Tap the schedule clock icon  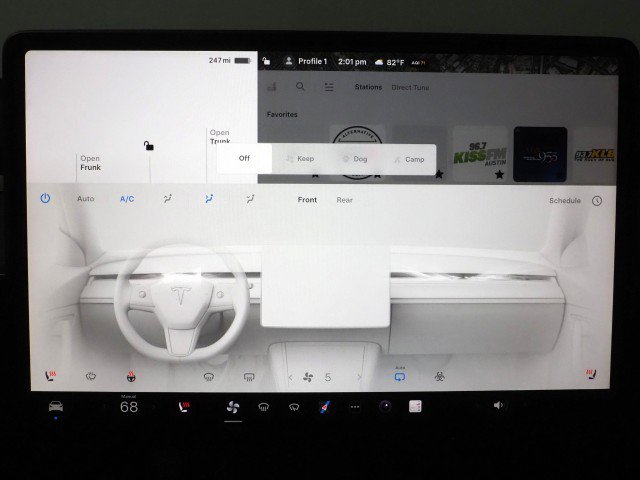tap(597, 201)
